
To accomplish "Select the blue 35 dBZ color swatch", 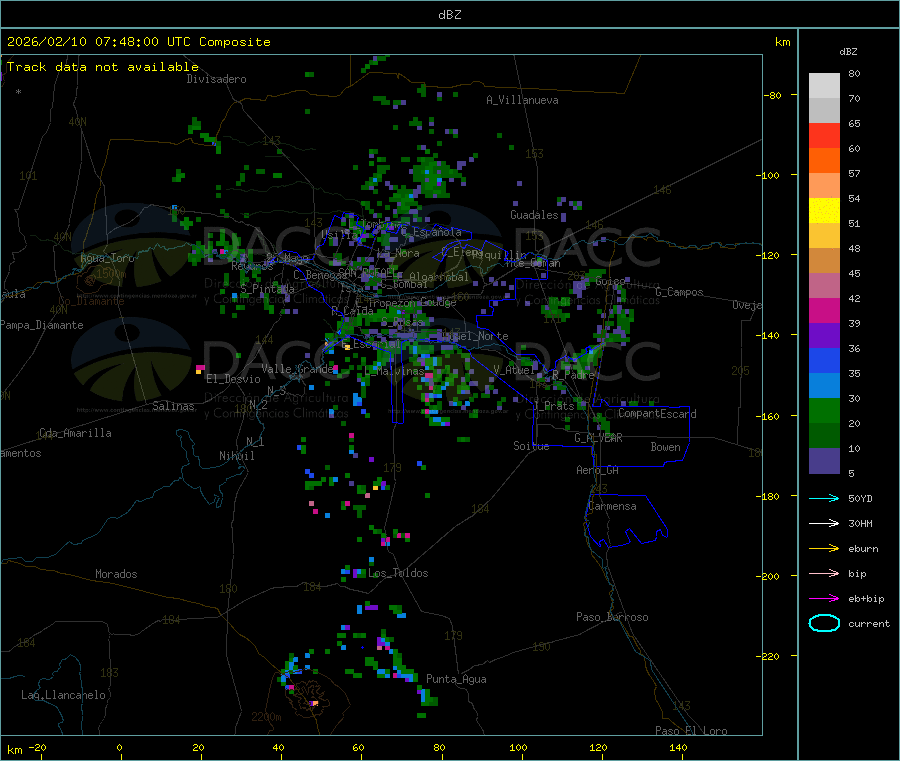I will [824, 360].
